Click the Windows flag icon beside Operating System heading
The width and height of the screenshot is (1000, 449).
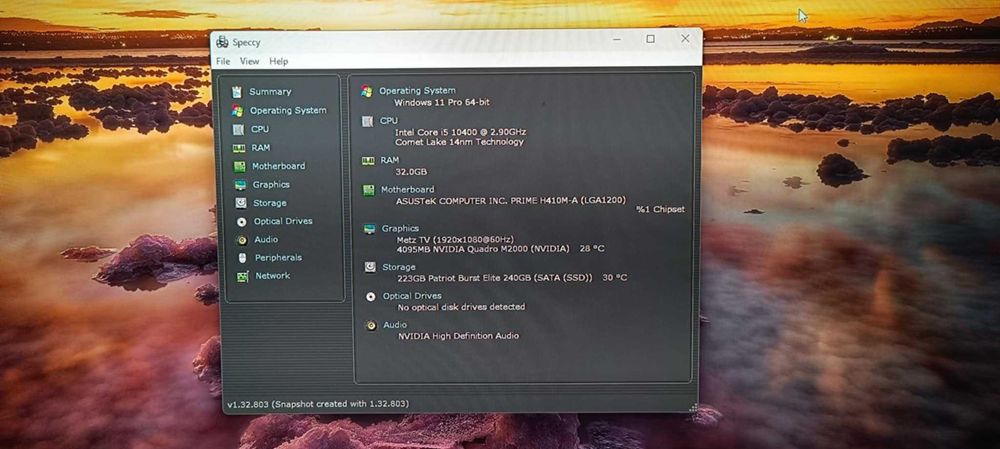click(x=367, y=91)
